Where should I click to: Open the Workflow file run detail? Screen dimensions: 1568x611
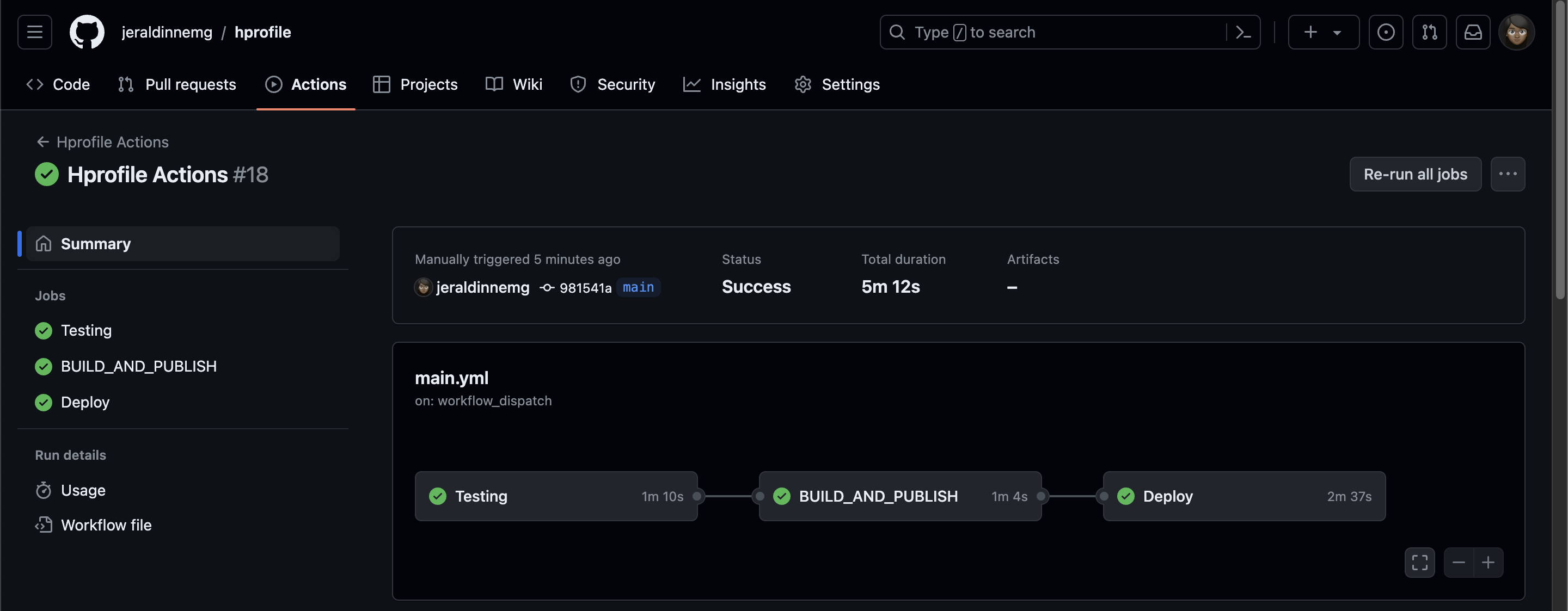106,524
